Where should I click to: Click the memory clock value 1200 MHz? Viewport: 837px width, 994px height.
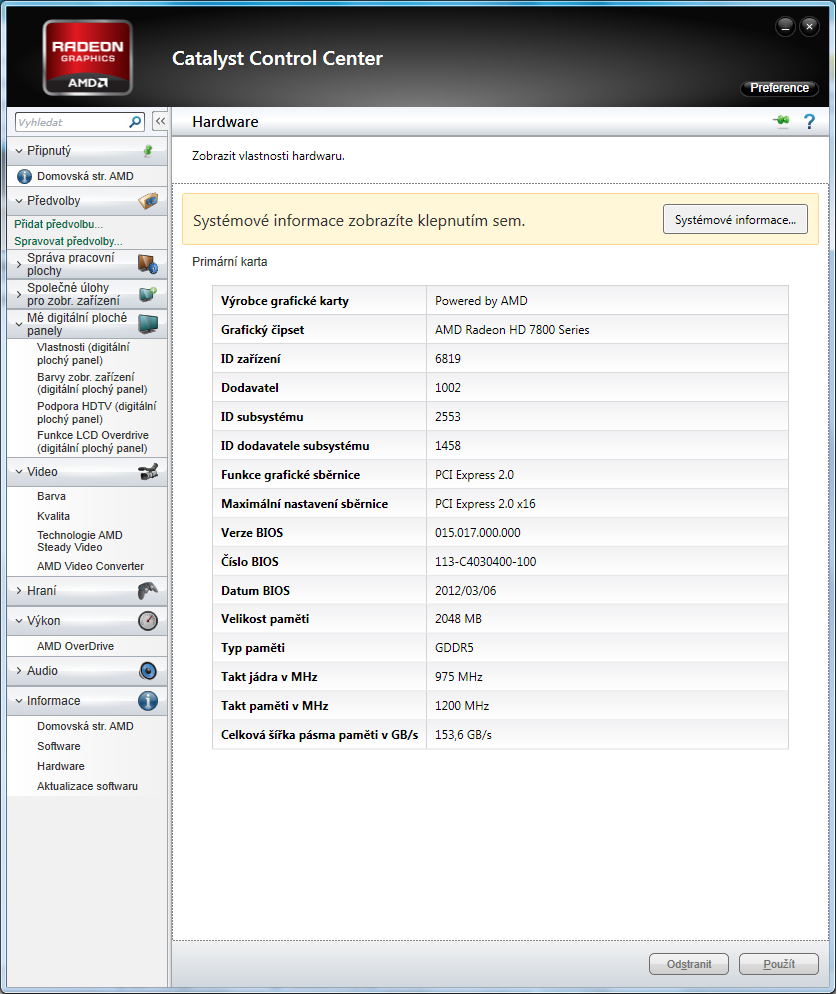462,706
